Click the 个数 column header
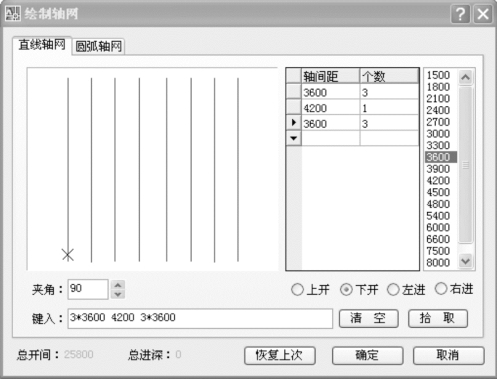This screenshot has width=497, height=379. 389,76
